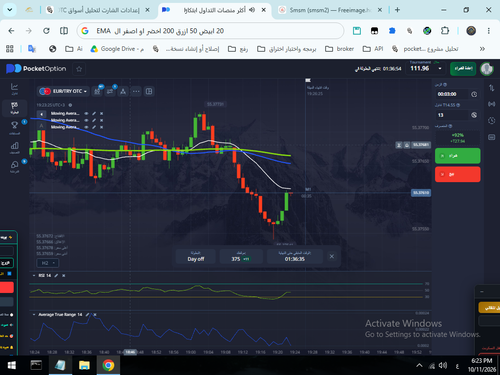The height and width of the screenshot is (375, 500).
Task: Open the Chrome extensions puzzle icon
Action: click(x=445, y=31)
